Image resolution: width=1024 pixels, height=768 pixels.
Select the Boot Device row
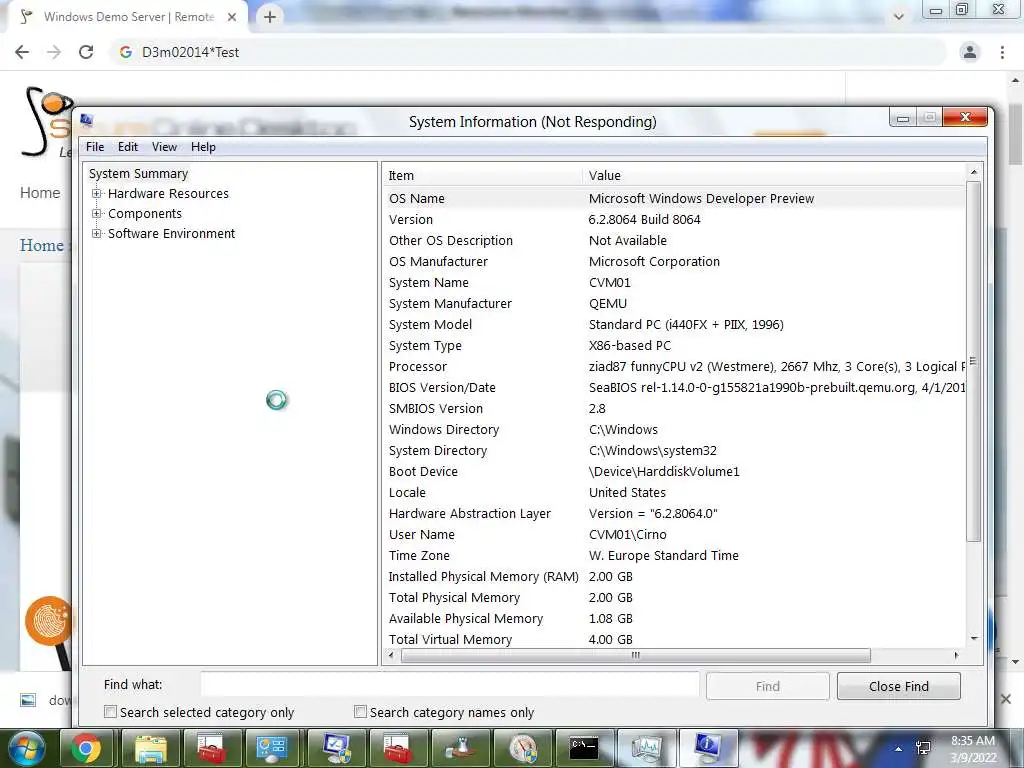[675, 472]
